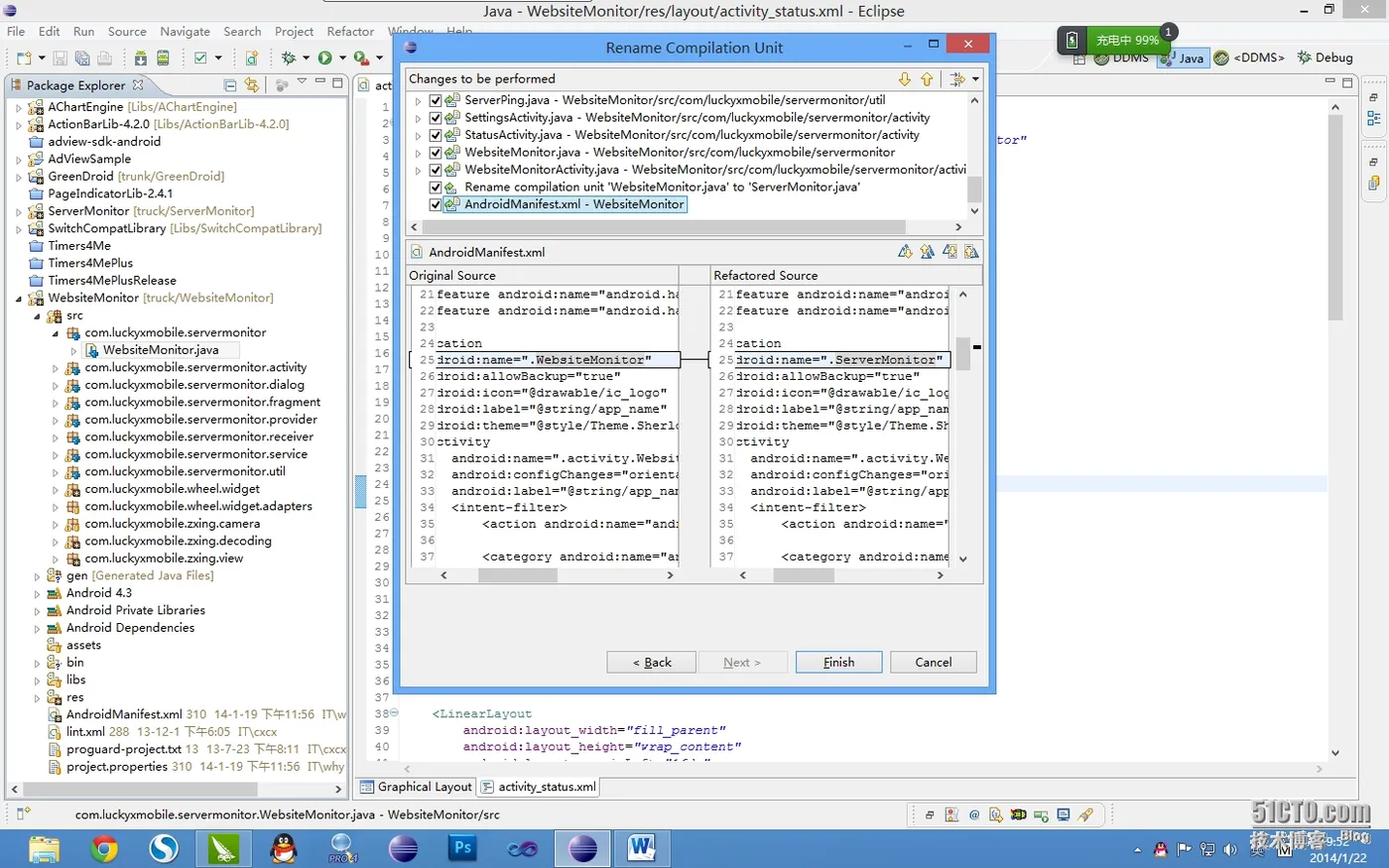The image size is (1389, 868).
Task: Open the File menu
Action: [x=16, y=32]
